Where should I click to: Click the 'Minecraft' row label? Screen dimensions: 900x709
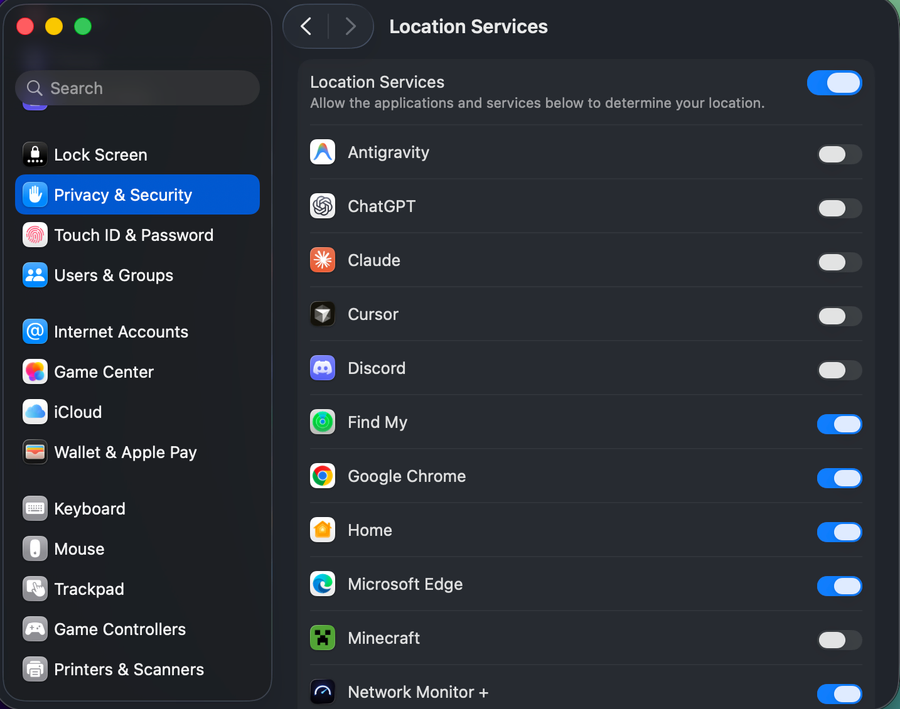pyautogui.click(x=383, y=638)
